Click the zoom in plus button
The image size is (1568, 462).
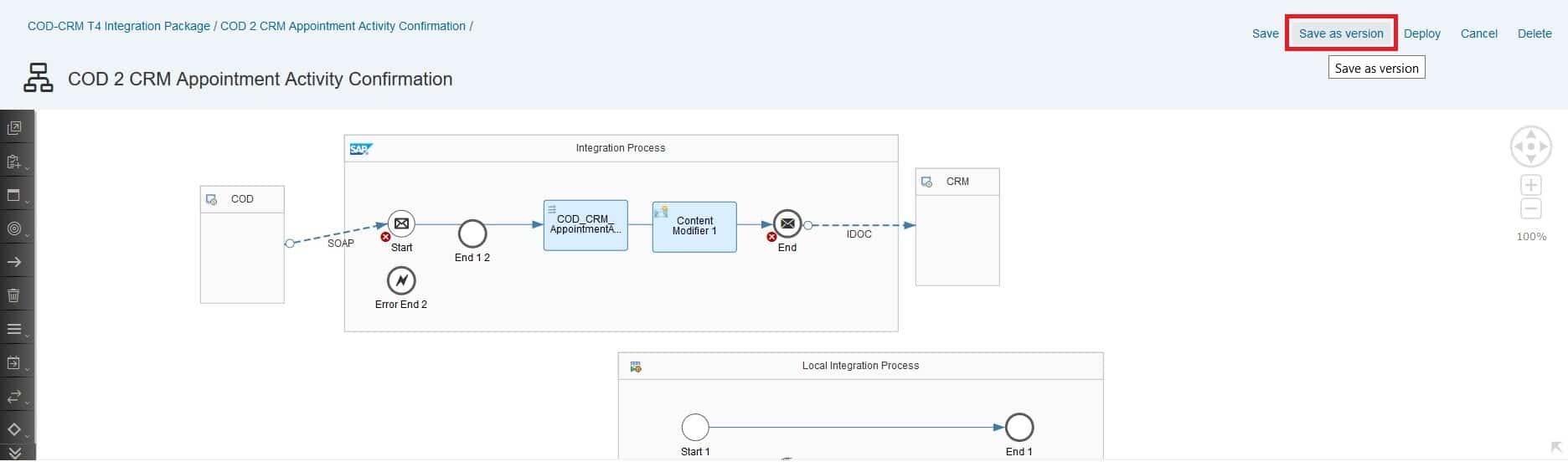(1530, 186)
